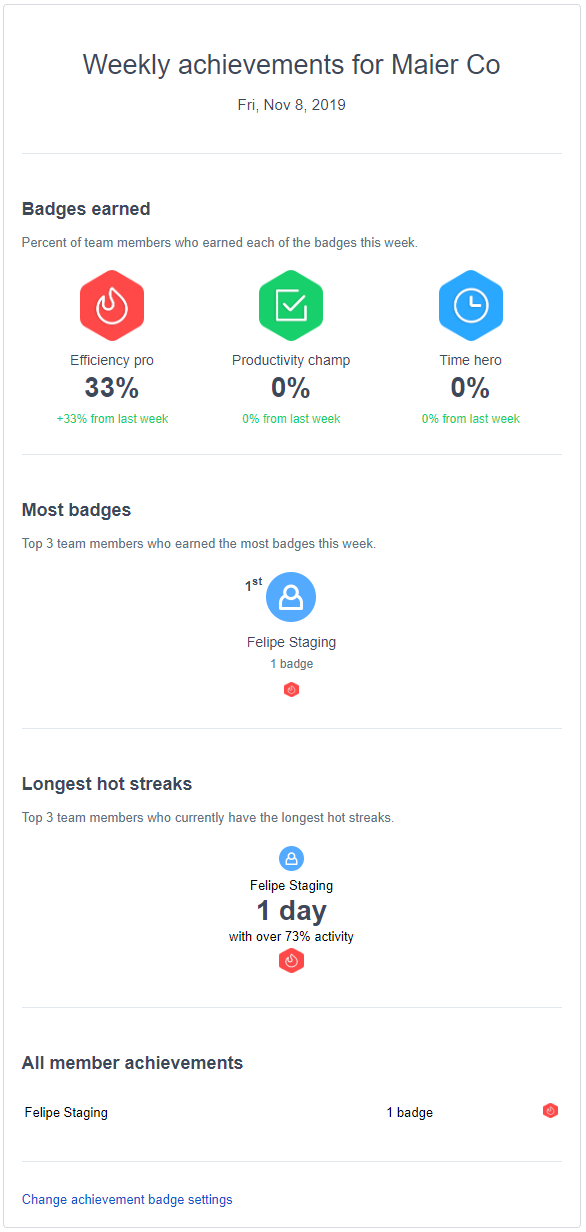Image resolution: width=586 pixels, height=1232 pixels.
Task: Click the red Efficiency pro flame badge
Action: coord(112,305)
